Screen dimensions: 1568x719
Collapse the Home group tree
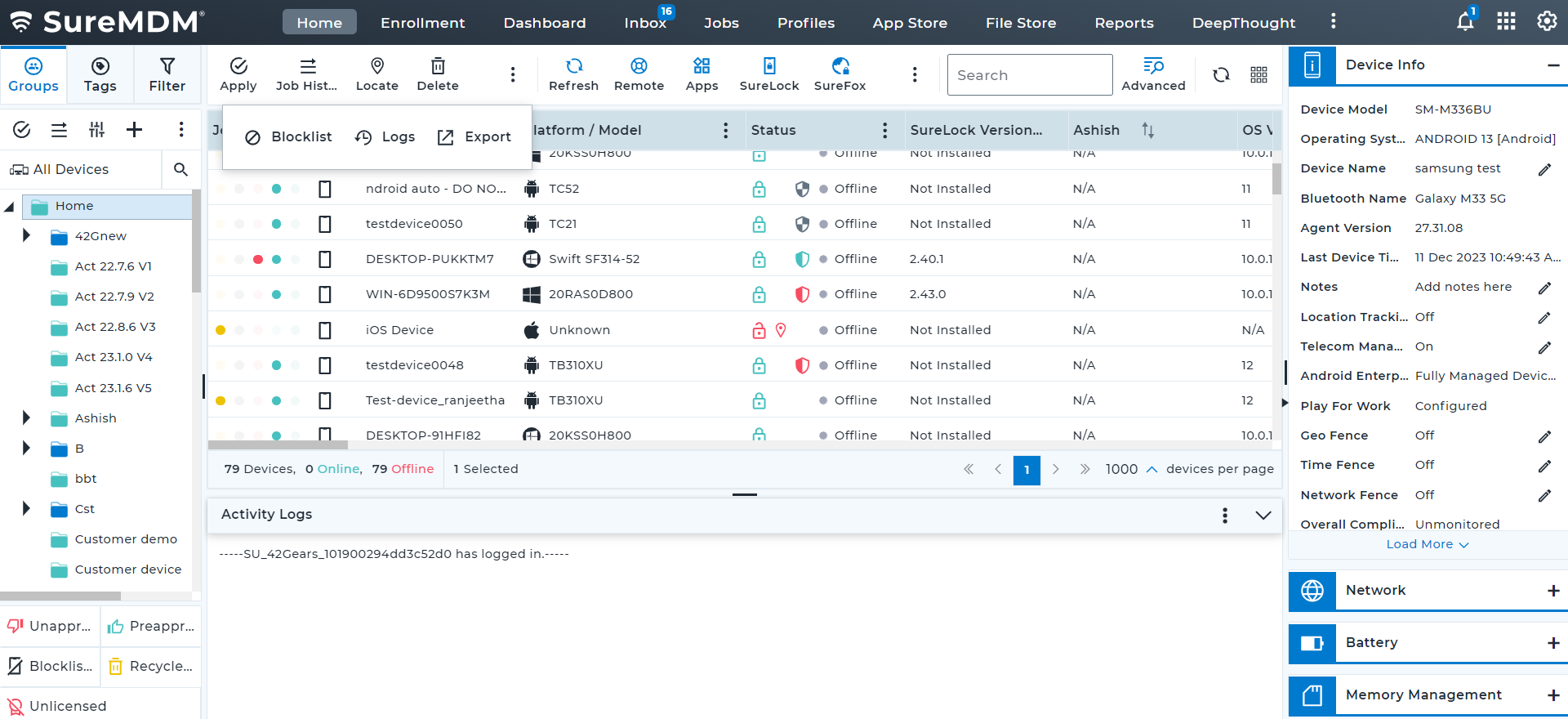[x=10, y=207]
